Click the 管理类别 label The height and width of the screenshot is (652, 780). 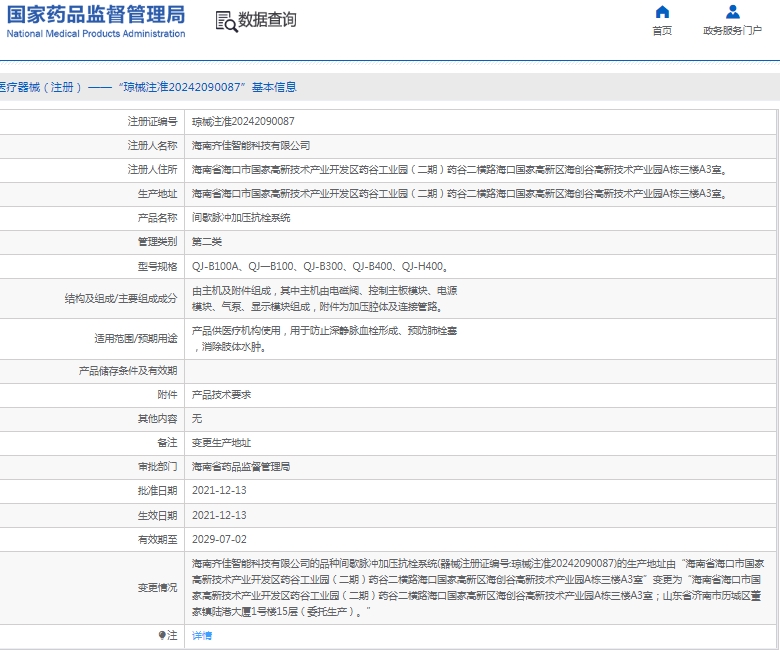click(x=157, y=242)
